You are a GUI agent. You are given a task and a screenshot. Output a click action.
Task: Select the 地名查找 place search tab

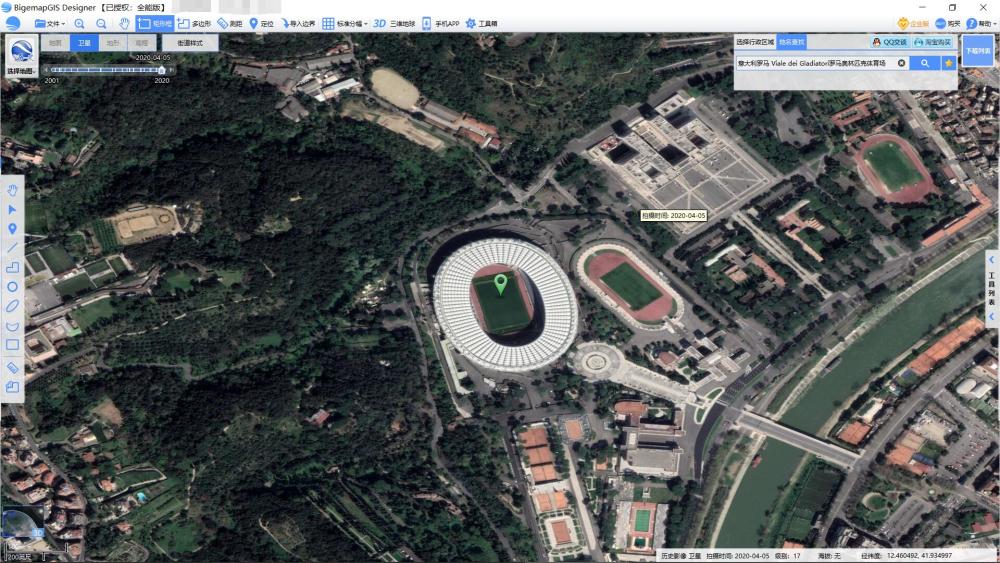click(791, 42)
